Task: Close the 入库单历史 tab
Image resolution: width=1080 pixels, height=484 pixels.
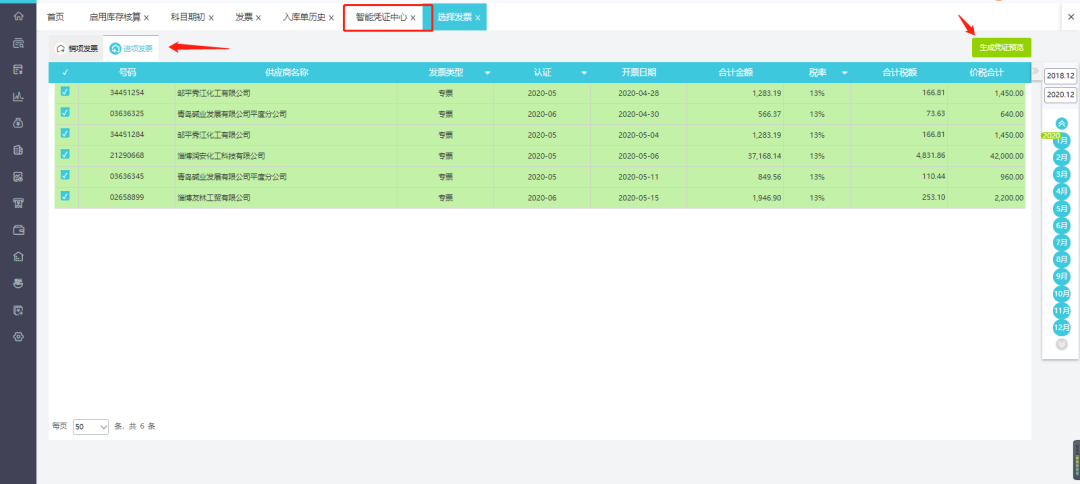Action: [331, 18]
